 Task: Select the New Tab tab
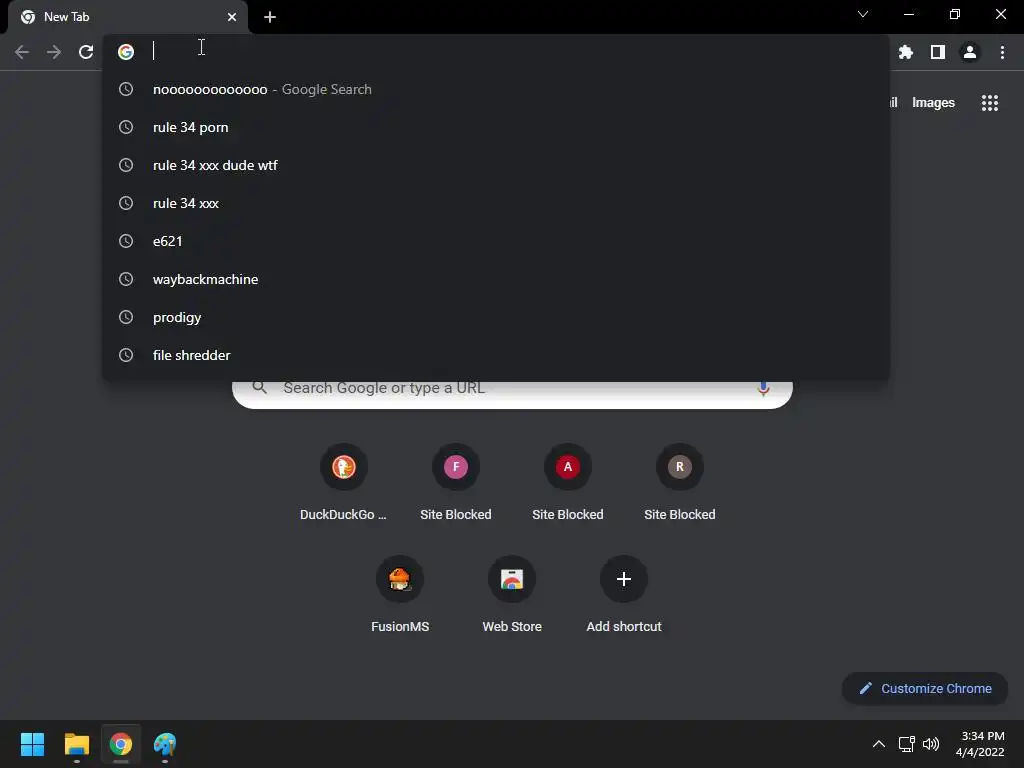point(127,17)
